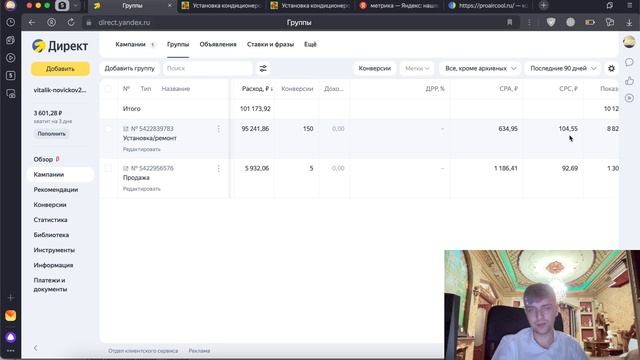The image size is (640, 360).
Task: Open group name Установка/ремонт
Action: (150, 138)
